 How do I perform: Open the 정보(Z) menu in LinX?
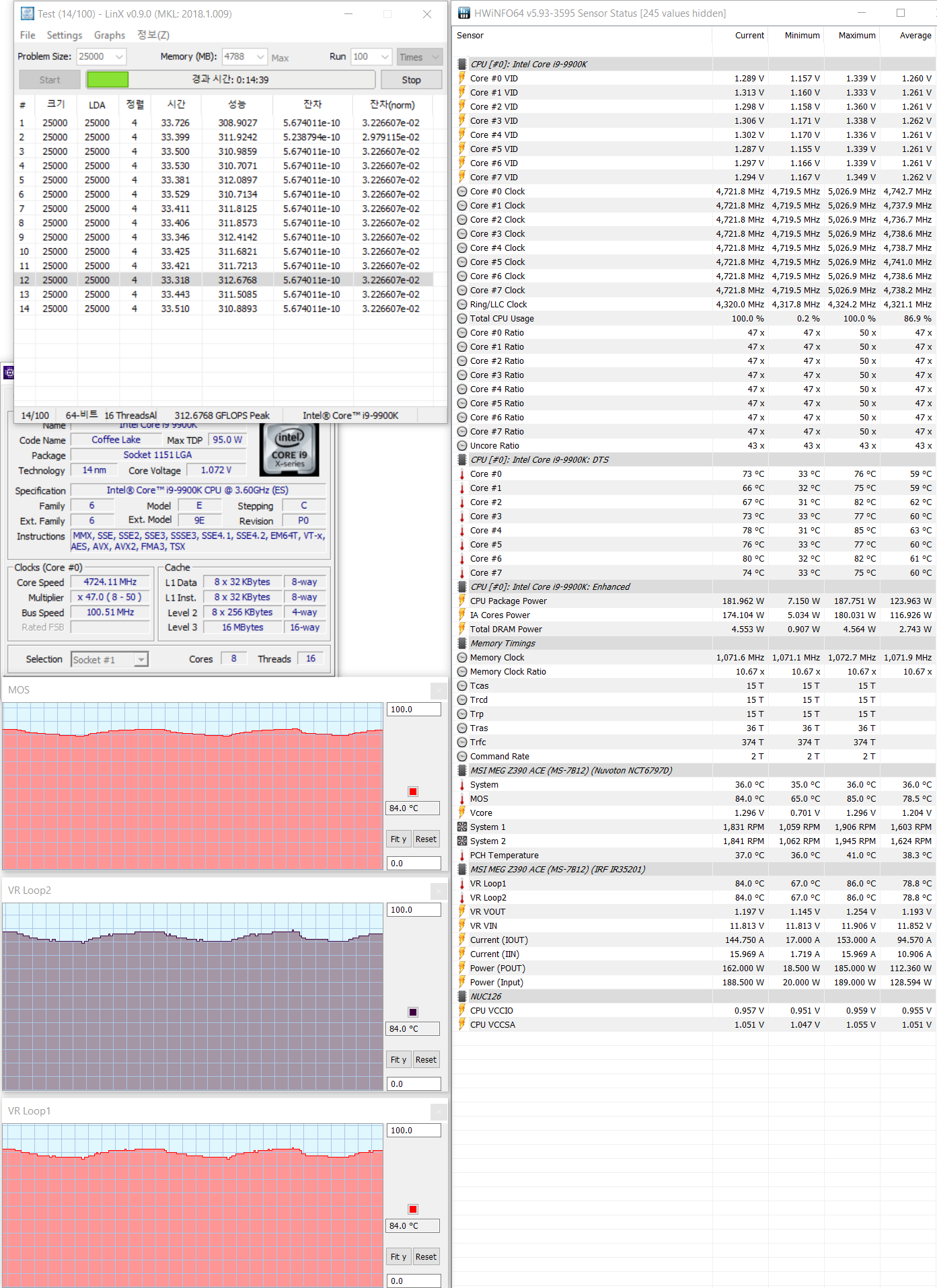pyautogui.click(x=153, y=35)
